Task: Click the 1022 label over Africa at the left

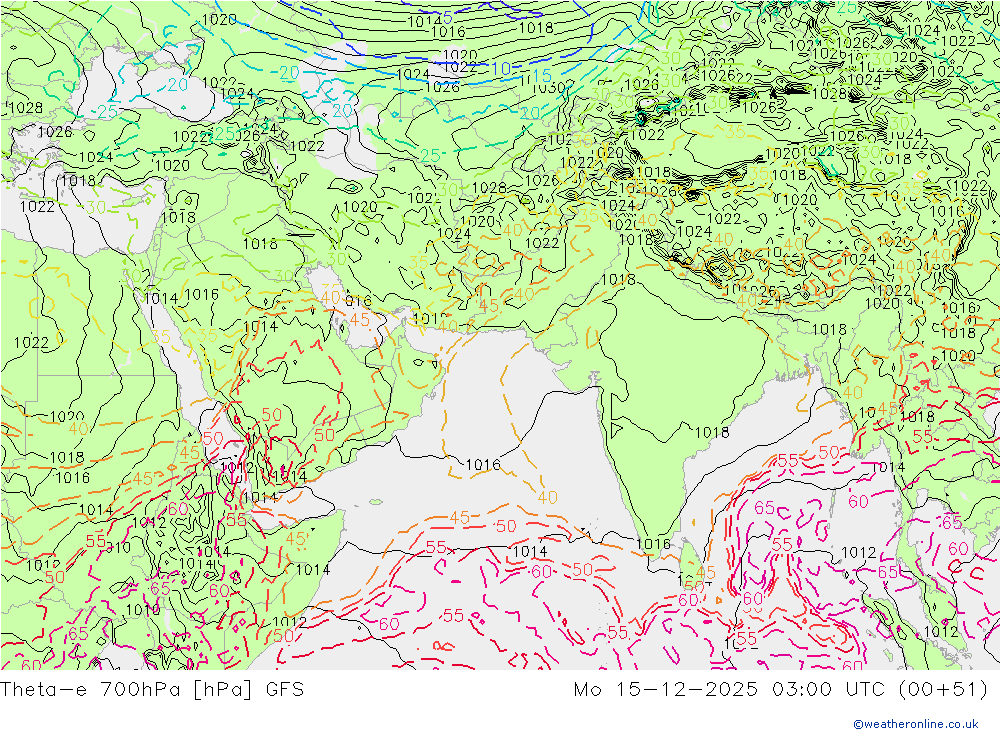Action: (31, 343)
